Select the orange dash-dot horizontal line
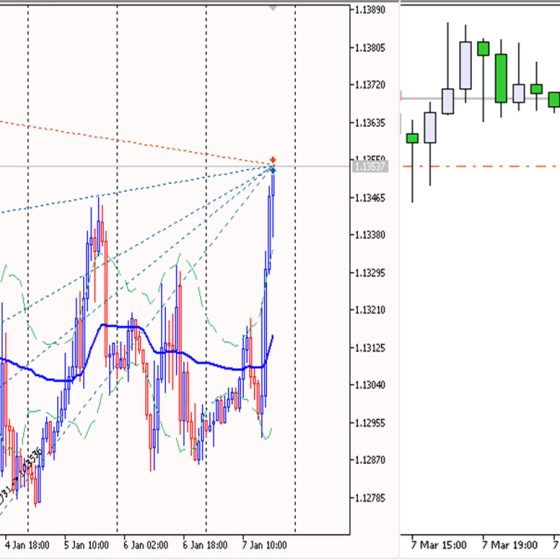This screenshot has height=560, width=560. point(481,166)
